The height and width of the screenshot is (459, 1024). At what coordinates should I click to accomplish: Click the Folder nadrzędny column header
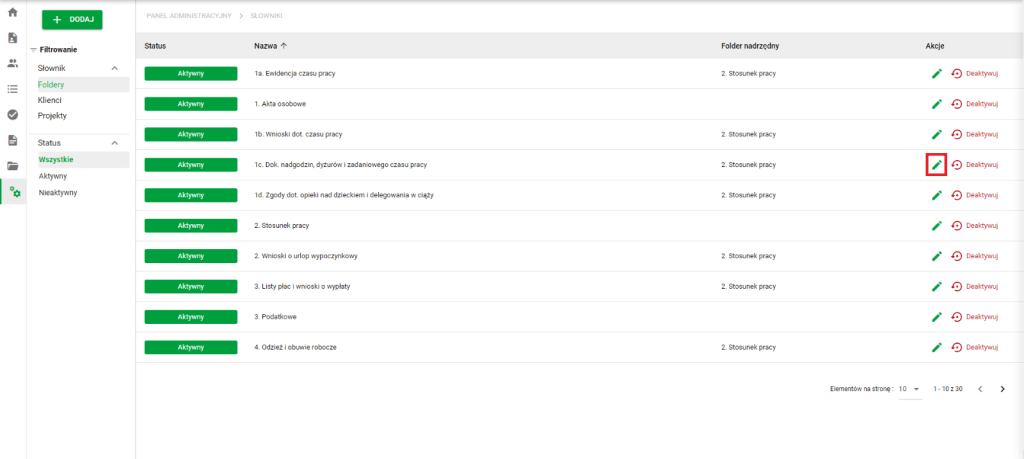pos(750,46)
